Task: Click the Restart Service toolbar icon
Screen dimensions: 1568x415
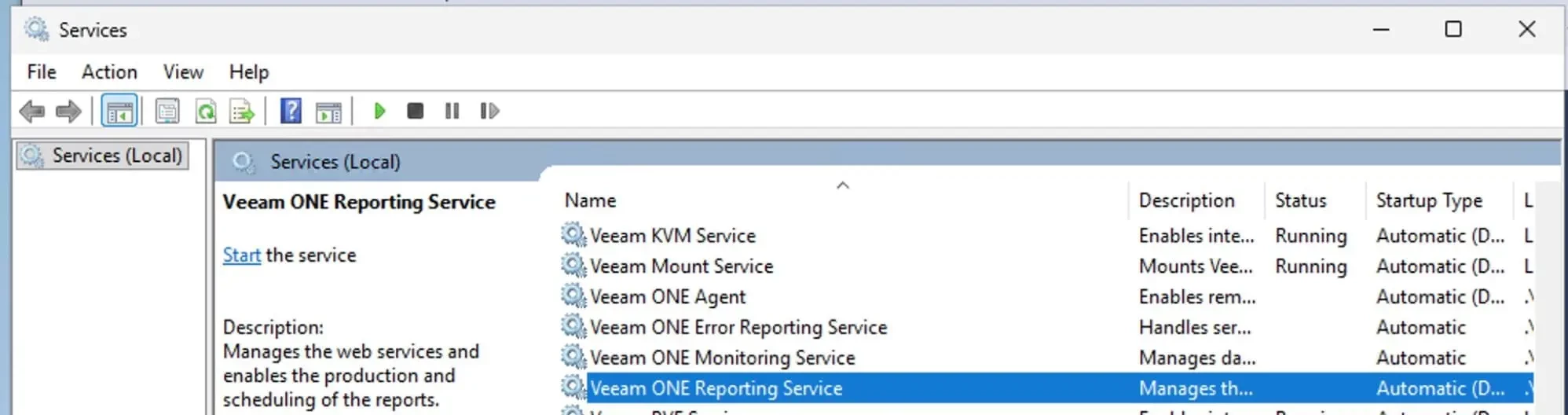Action: (x=489, y=111)
